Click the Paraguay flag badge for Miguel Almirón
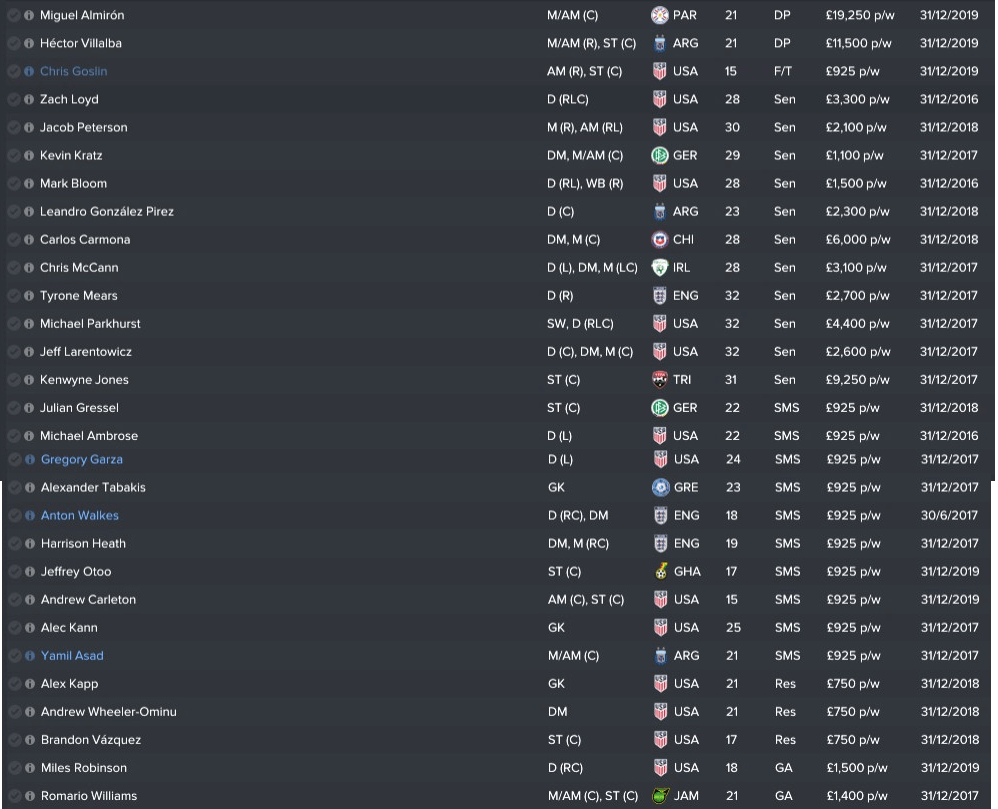Screen dimensions: 998x809 (x=660, y=15)
